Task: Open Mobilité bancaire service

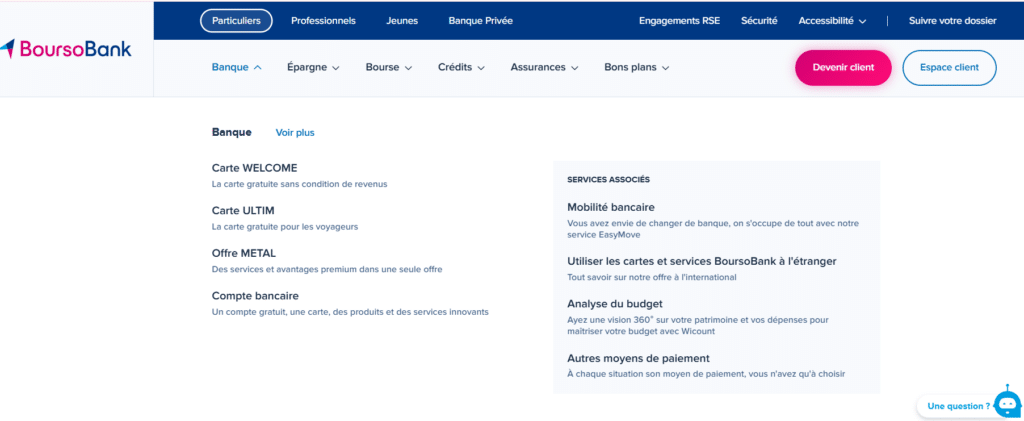Action: (610, 207)
